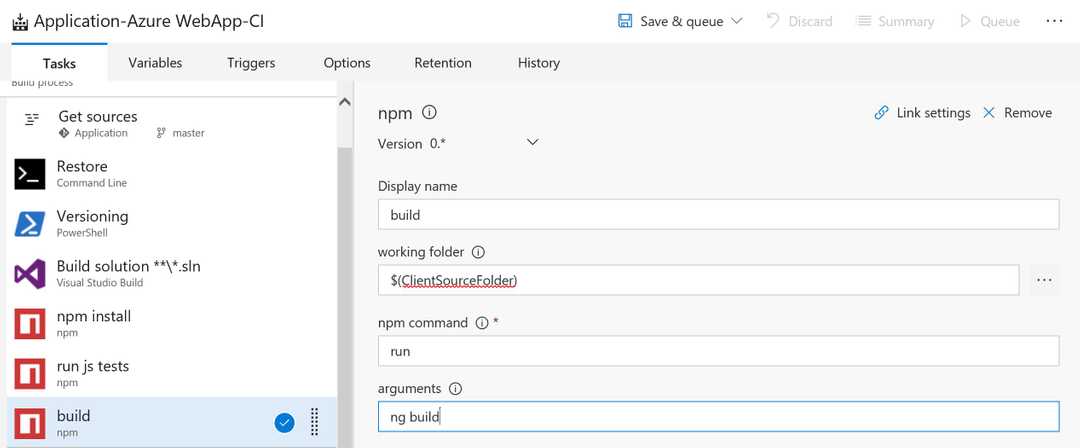Browse working folder with ellipsis button
The height and width of the screenshot is (448, 1080).
1044,280
